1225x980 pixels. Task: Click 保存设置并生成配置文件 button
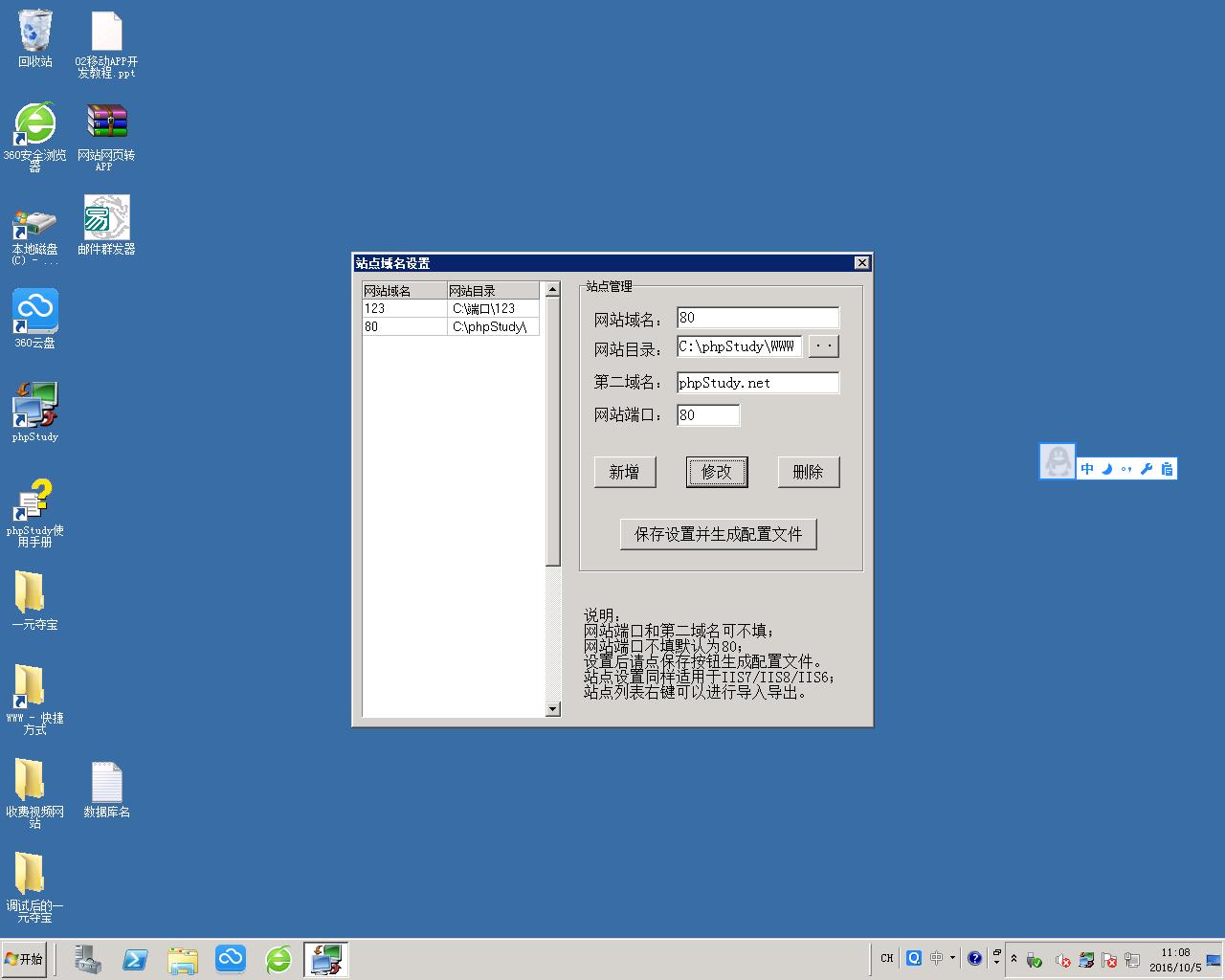coord(718,534)
